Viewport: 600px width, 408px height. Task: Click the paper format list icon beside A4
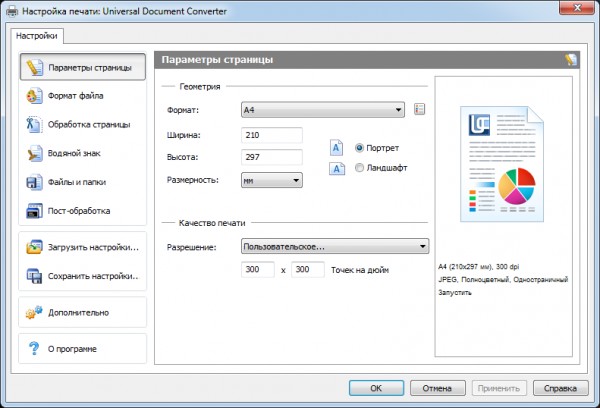(x=420, y=109)
